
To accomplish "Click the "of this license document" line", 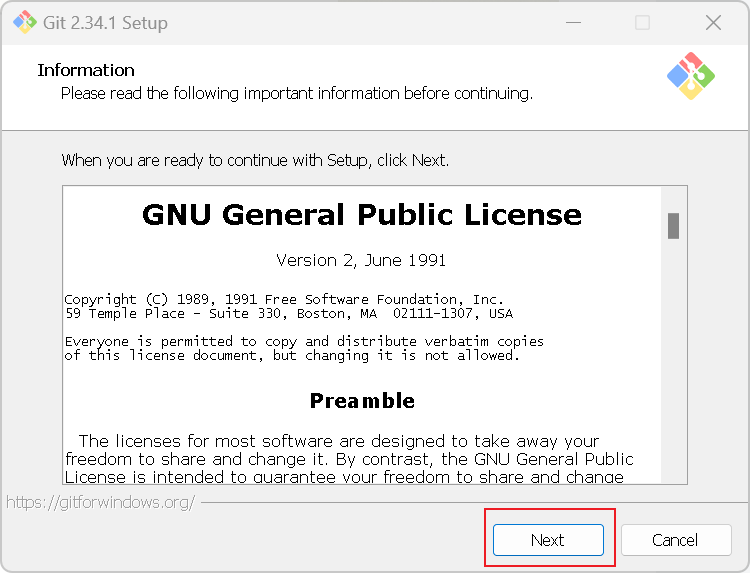I will click(x=292, y=355).
